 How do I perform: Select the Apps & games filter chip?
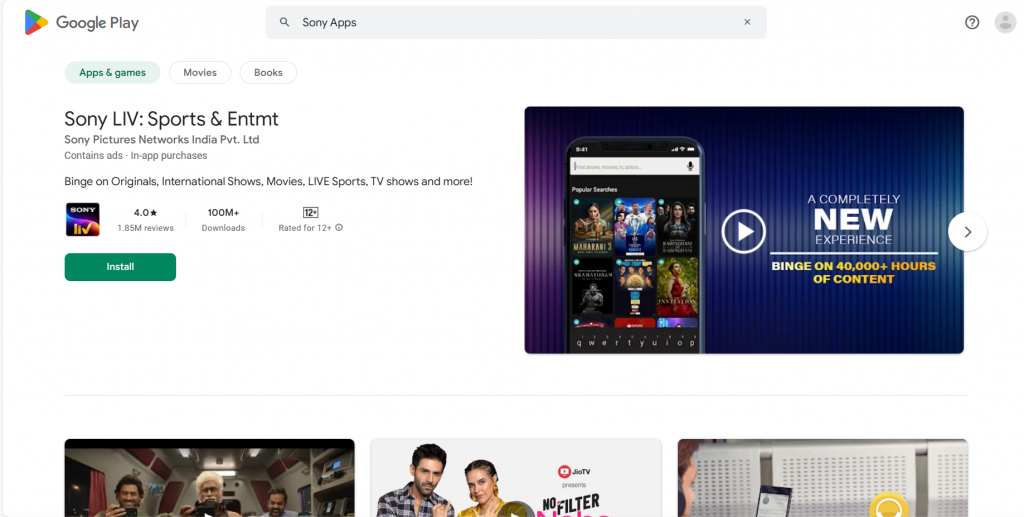[112, 73]
